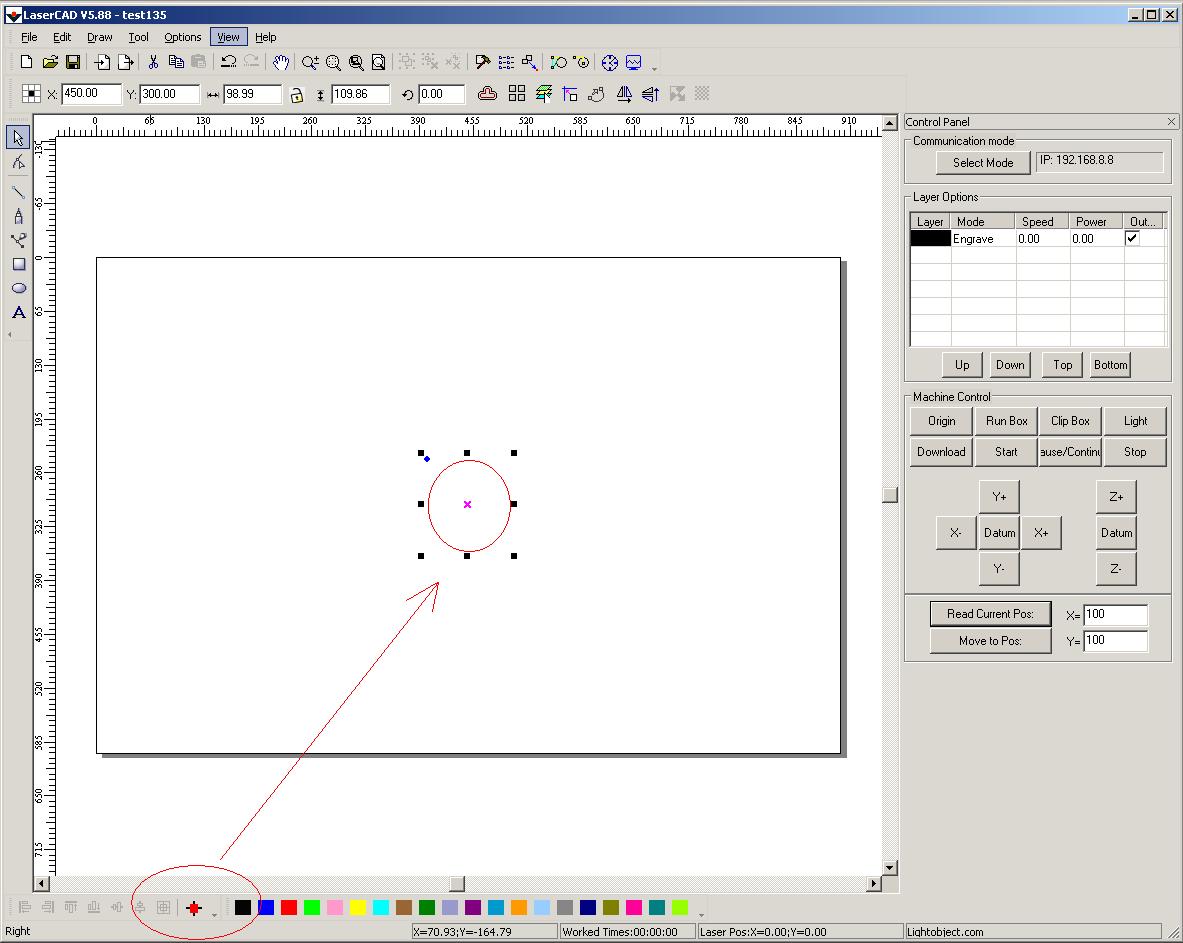Click the Cut scissors icon
The width and height of the screenshot is (1183, 943).
click(x=153, y=62)
